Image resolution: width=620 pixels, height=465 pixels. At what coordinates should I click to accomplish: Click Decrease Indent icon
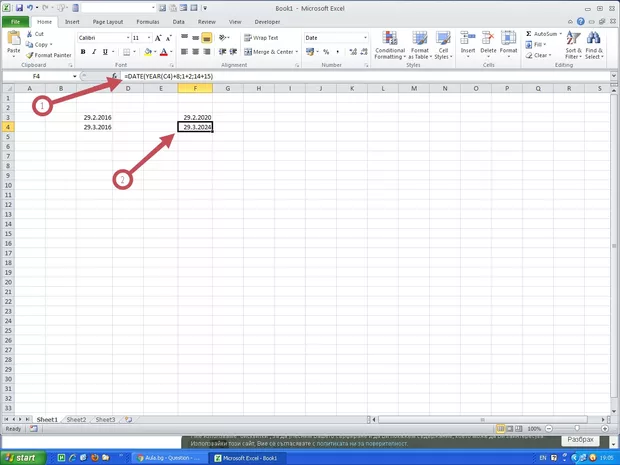click(222, 52)
